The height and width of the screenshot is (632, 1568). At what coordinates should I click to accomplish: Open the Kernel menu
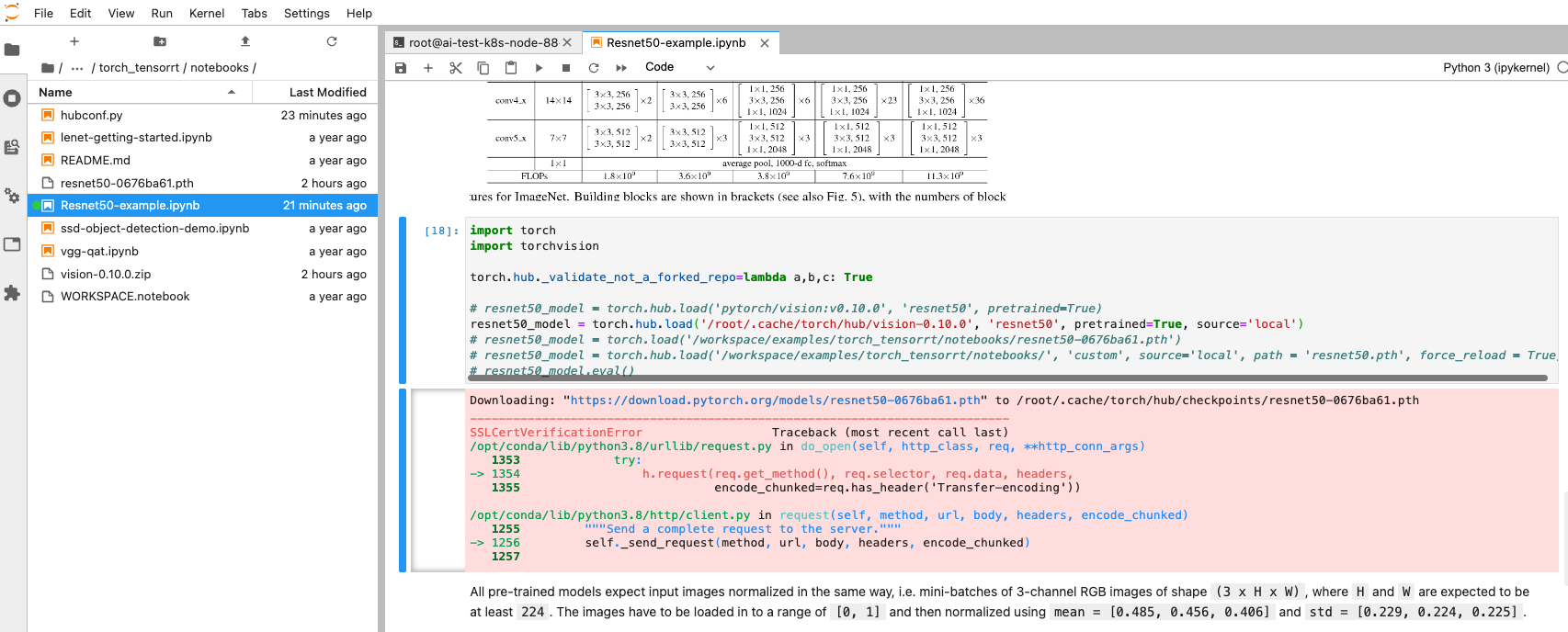coord(207,13)
